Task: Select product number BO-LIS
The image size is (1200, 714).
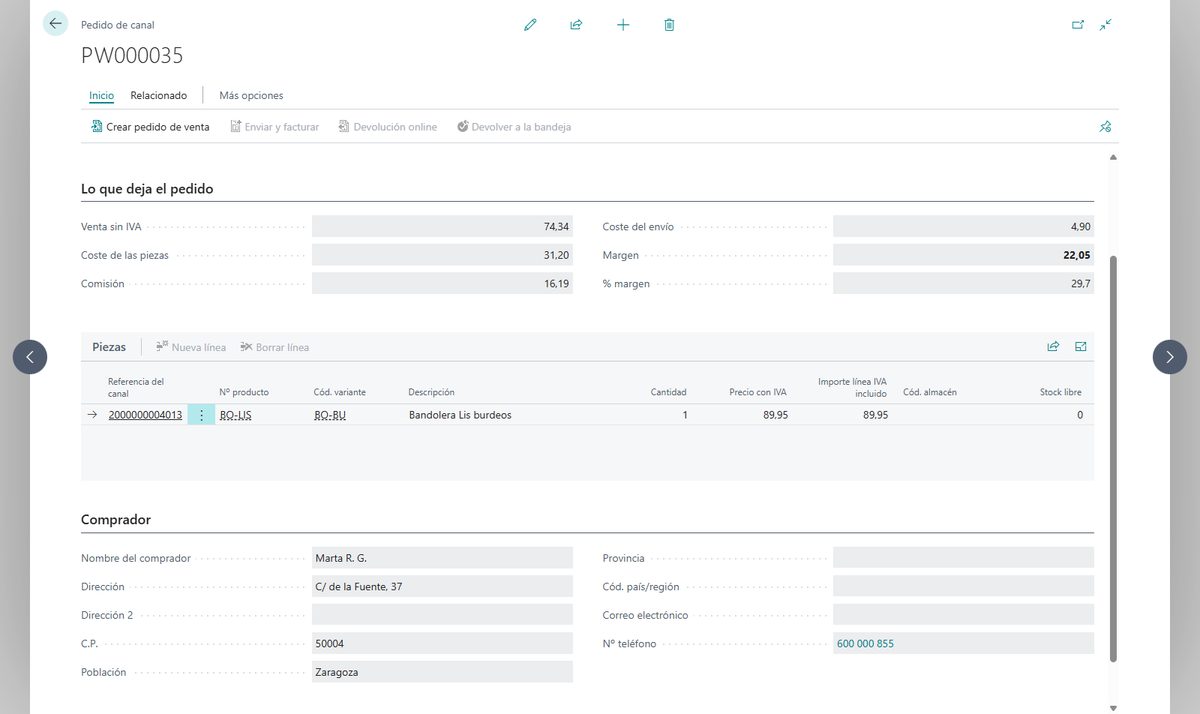Action: [x=236, y=415]
